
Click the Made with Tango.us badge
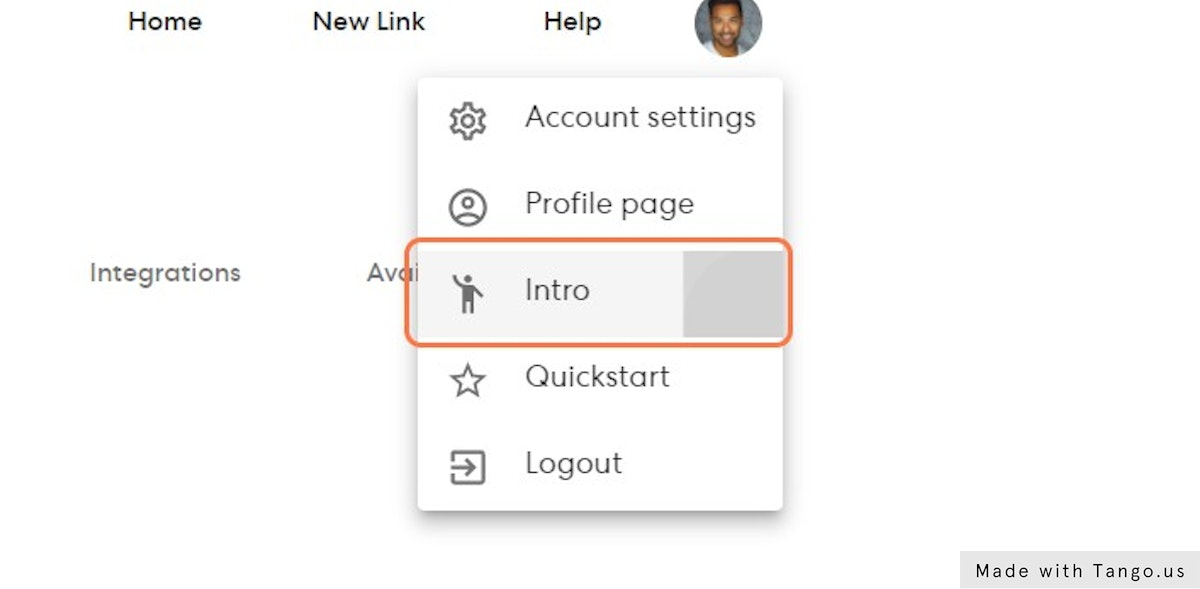(x=1080, y=571)
